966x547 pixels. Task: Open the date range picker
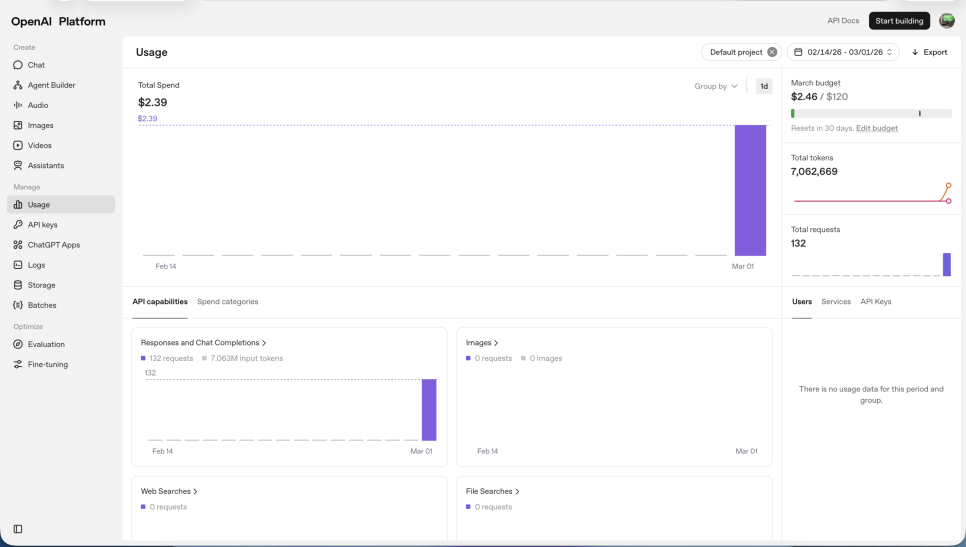pyautogui.click(x=843, y=52)
